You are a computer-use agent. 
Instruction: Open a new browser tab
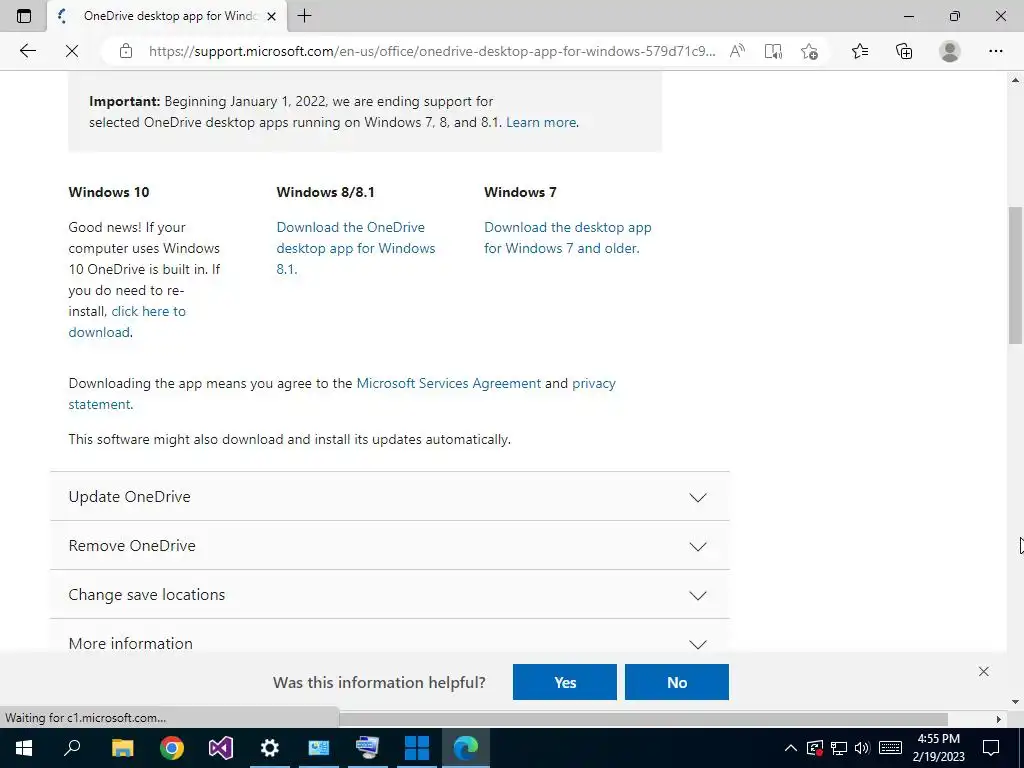pyautogui.click(x=304, y=16)
